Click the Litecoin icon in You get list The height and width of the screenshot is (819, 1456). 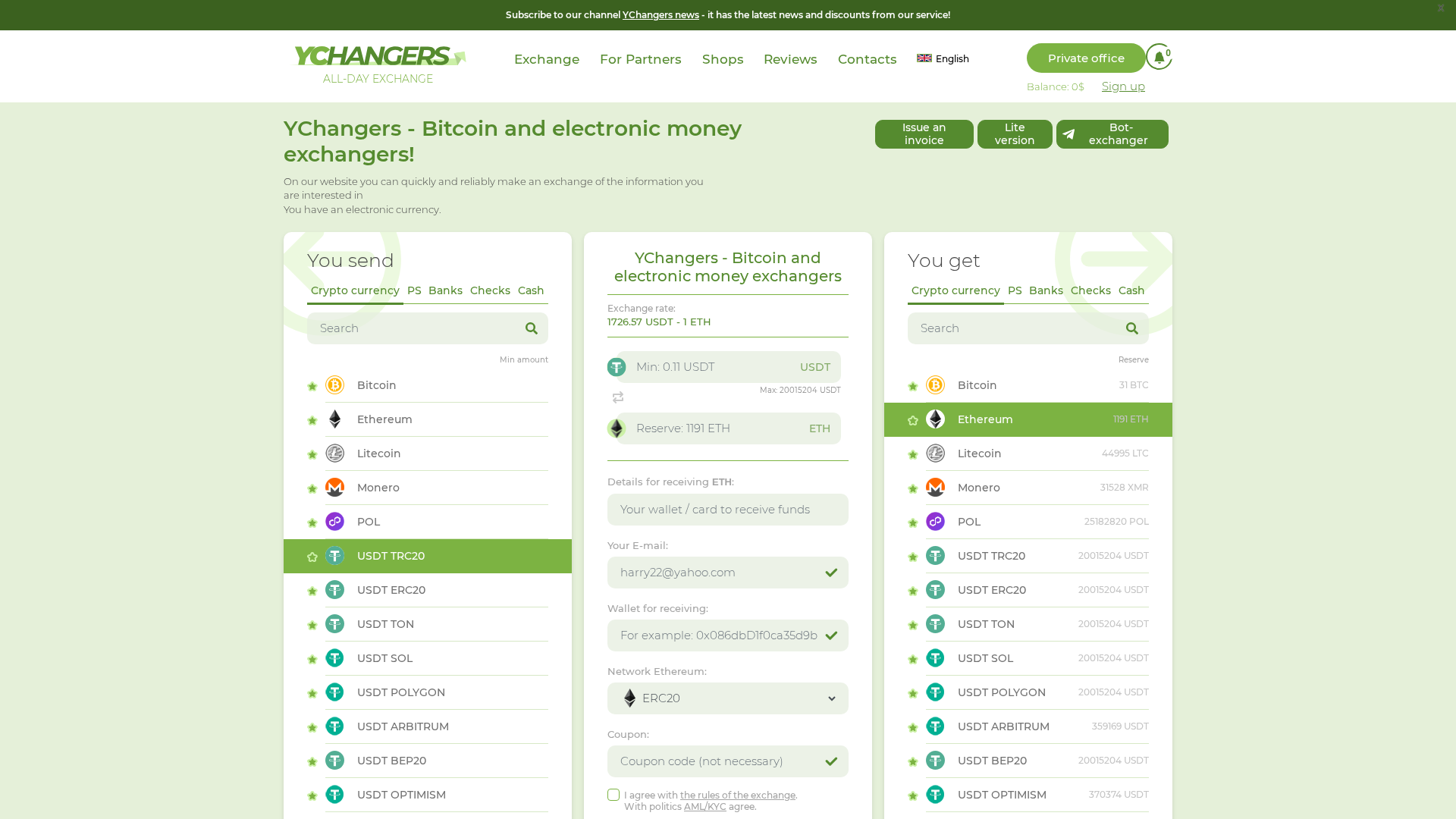[935, 453]
